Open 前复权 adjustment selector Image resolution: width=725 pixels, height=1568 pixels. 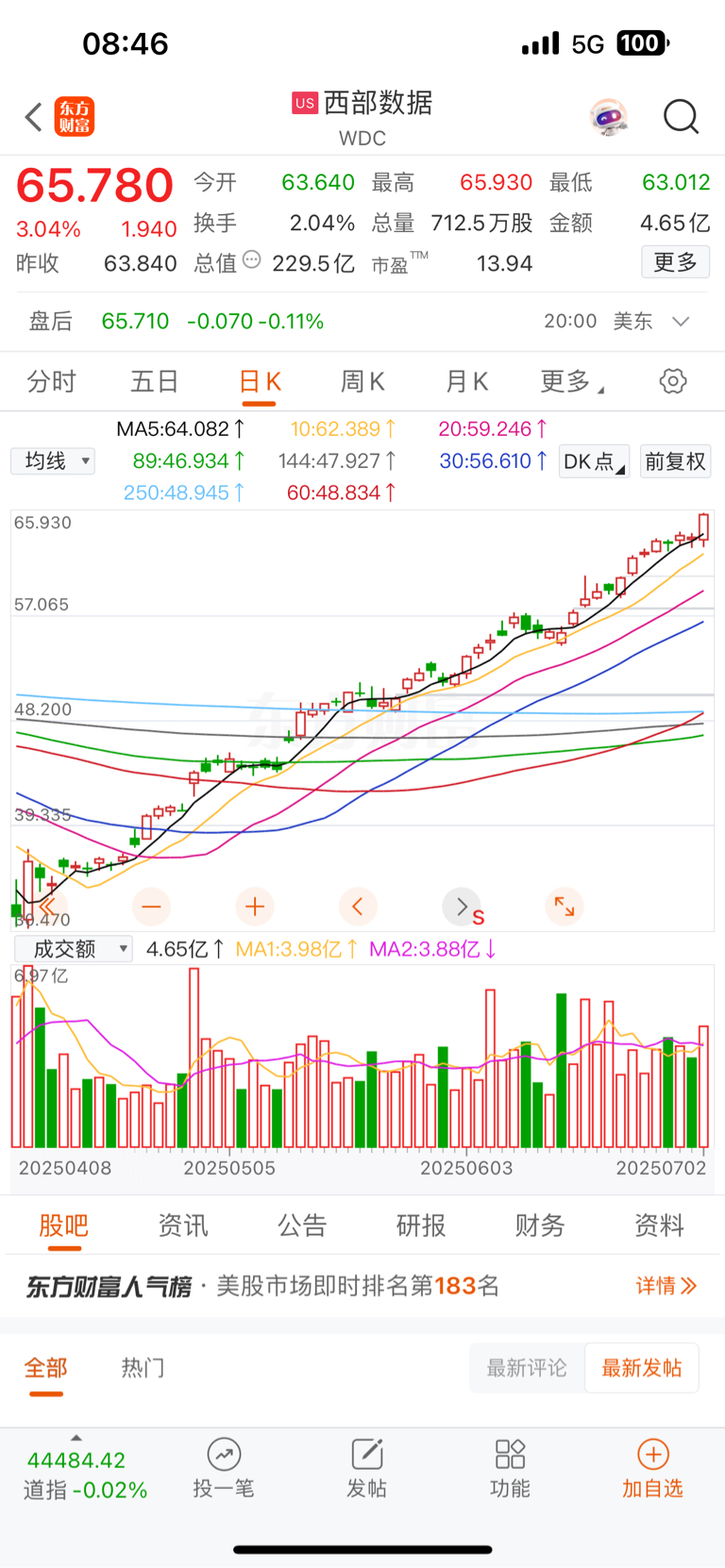click(675, 461)
